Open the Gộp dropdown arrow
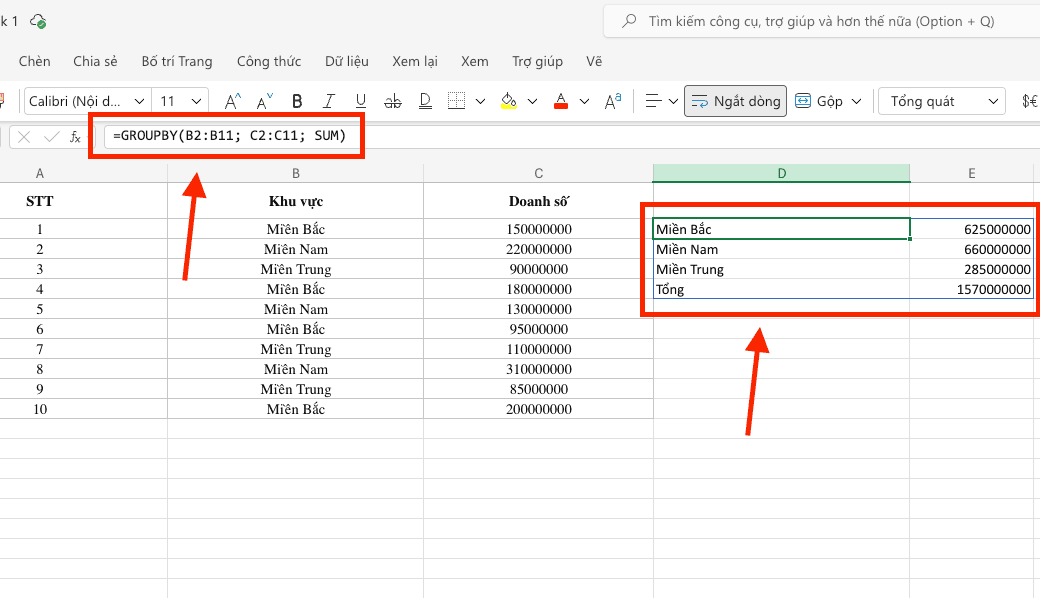Screen dimensions: 1040x598 coord(856,101)
